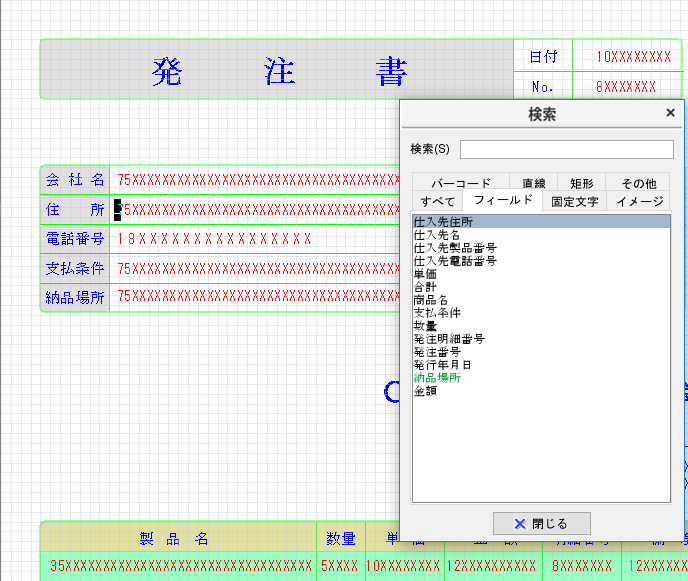Click the 支払条件 label on the form
Viewport: 688px width, 581px height.
pyautogui.click(x=75, y=268)
